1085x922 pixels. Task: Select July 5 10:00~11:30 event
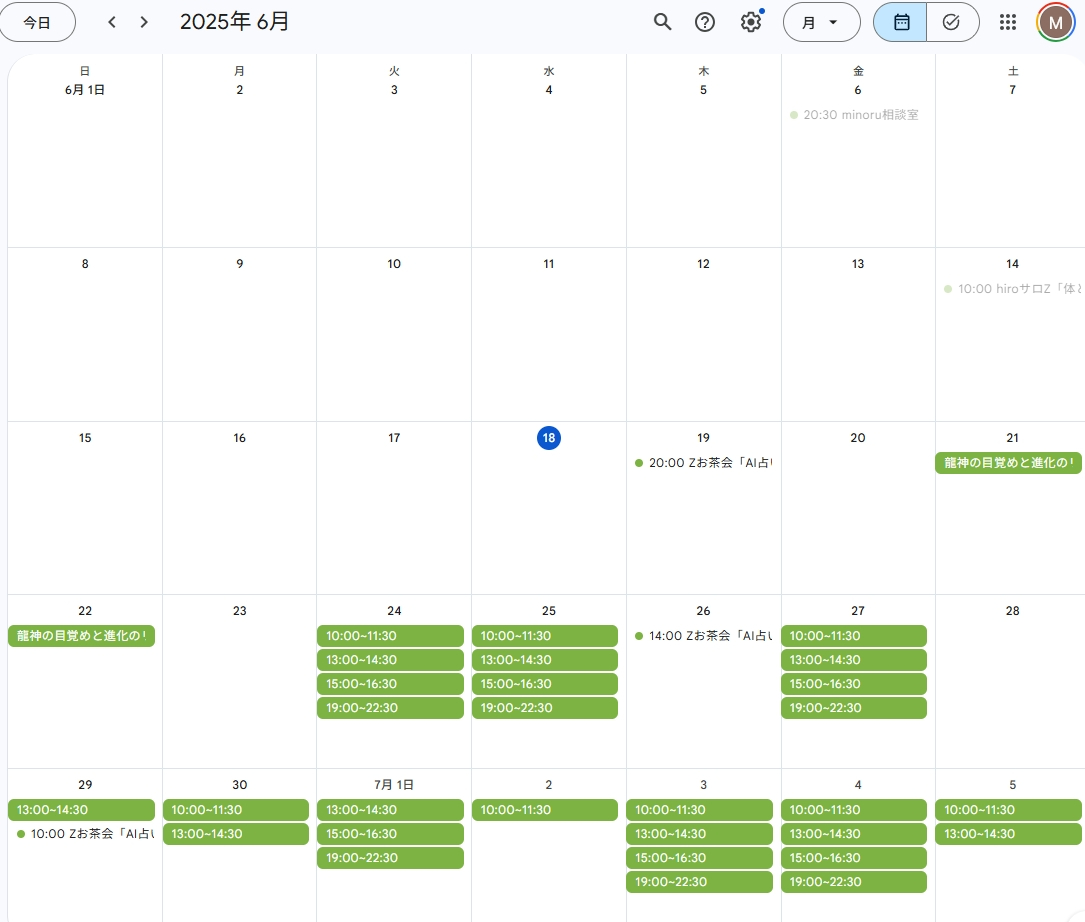pyautogui.click(x=1008, y=810)
